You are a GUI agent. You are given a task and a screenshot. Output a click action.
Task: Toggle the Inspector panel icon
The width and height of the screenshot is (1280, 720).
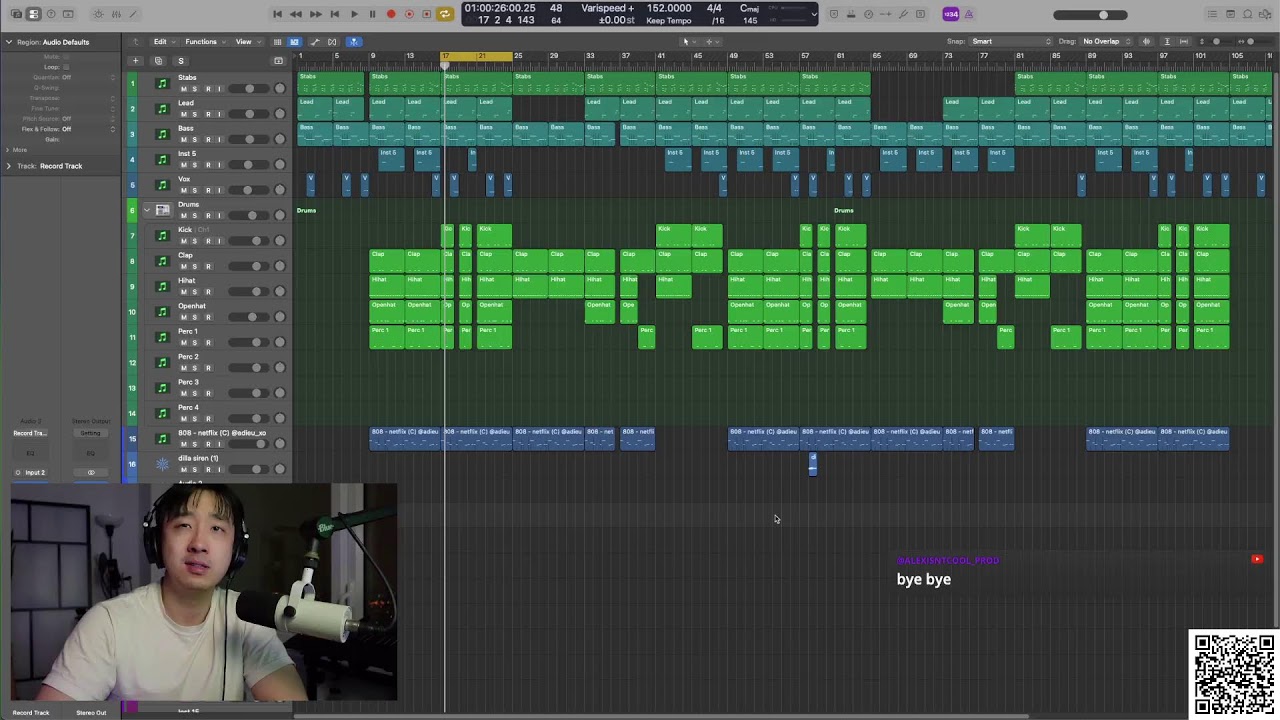(33, 14)
